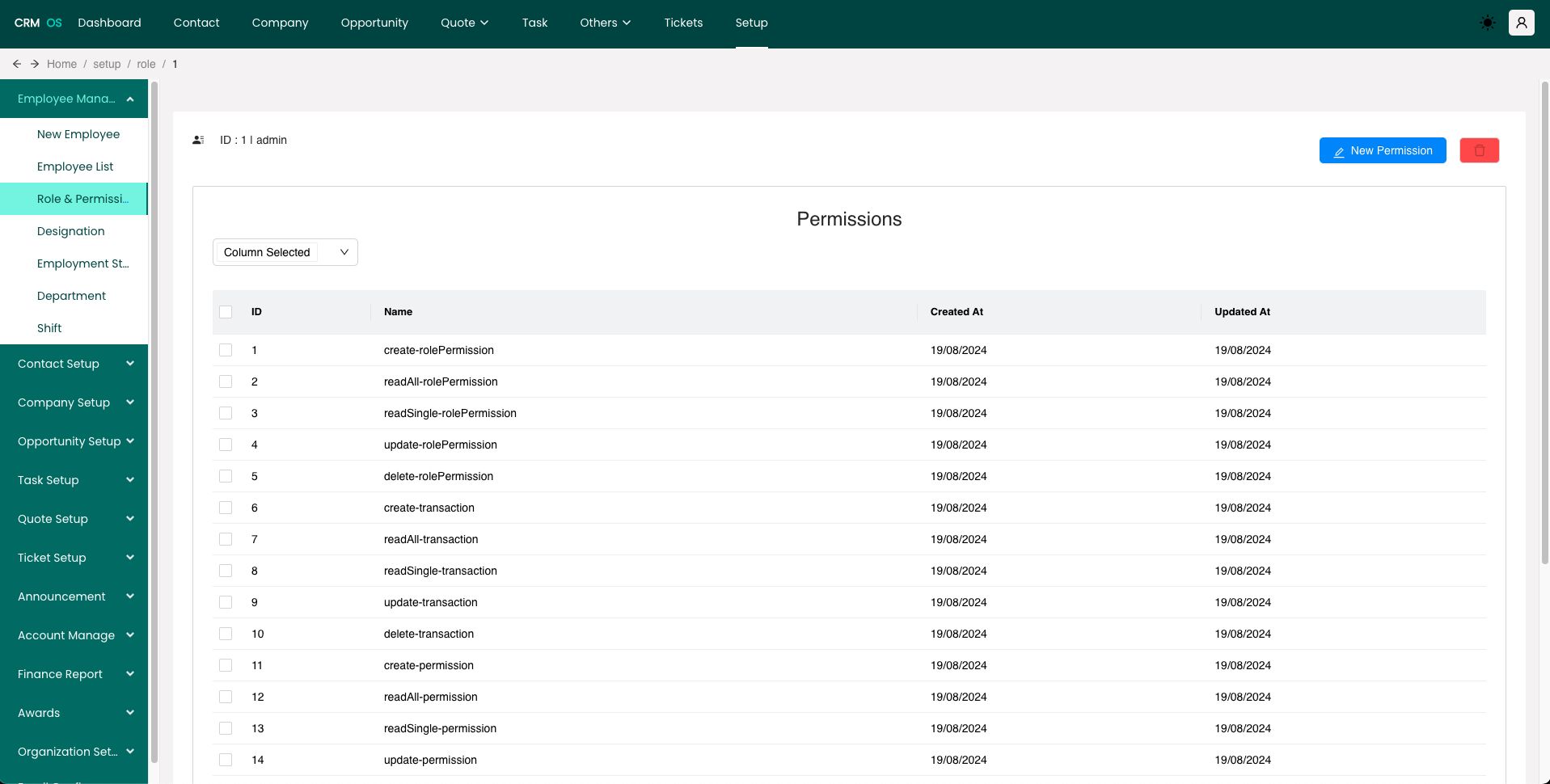This screenshot has width=1550, height=784.
Task: Click the Home breadcrumb link
Action: [61, 64]
